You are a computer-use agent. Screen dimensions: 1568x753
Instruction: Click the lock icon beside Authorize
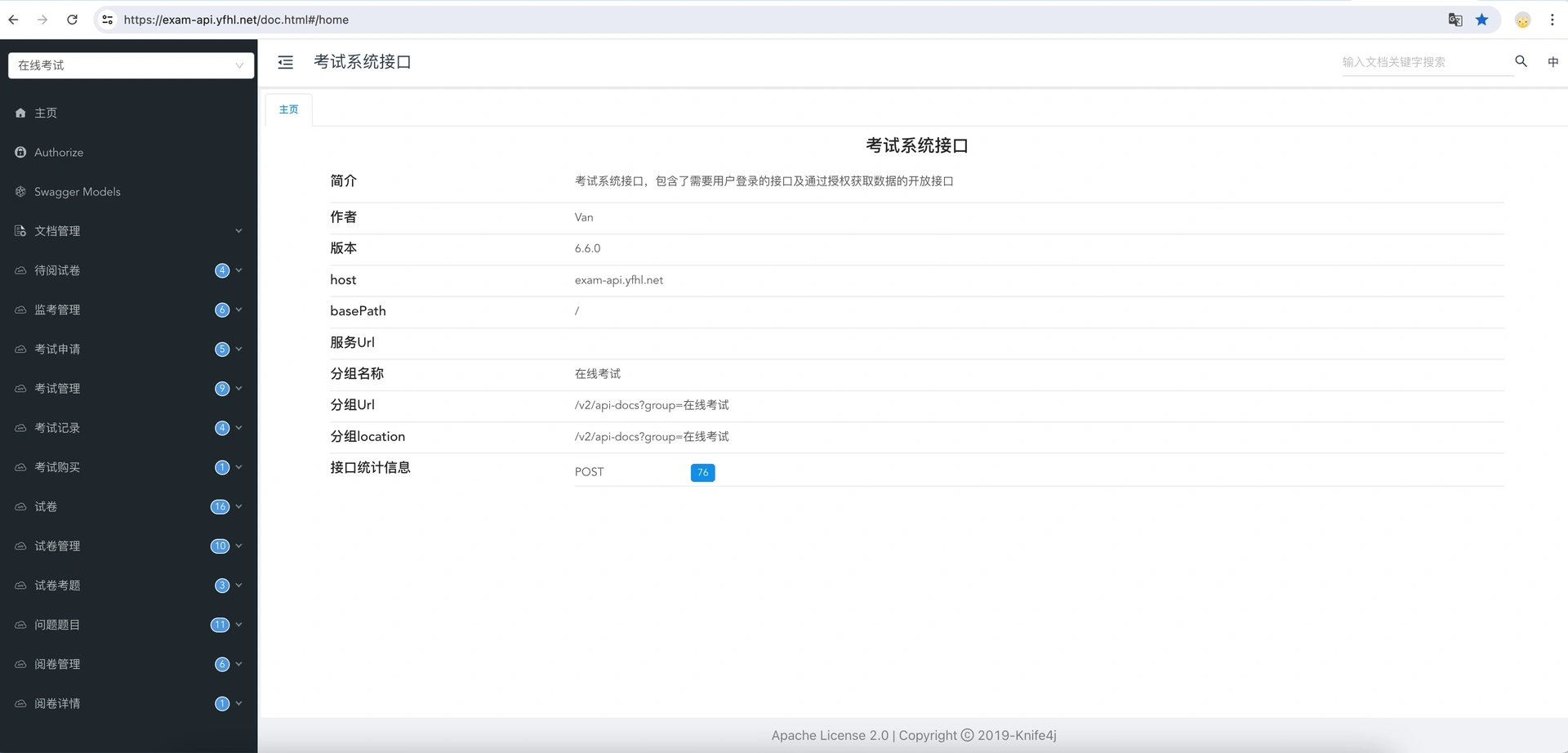(20, 152)
